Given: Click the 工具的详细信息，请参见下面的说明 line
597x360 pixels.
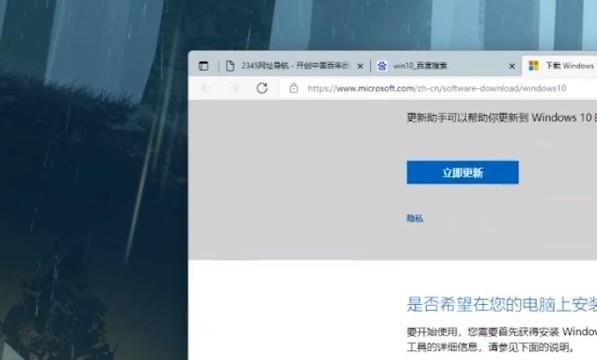Looking at the screenshot, I should (490, 347).
